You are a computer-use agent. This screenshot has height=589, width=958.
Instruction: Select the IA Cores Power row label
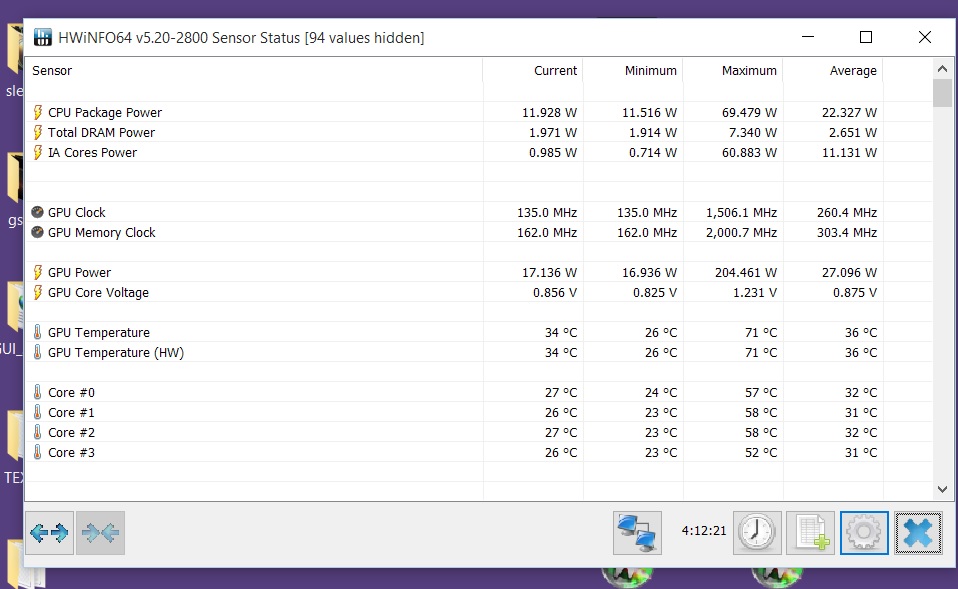coord(92,153)
